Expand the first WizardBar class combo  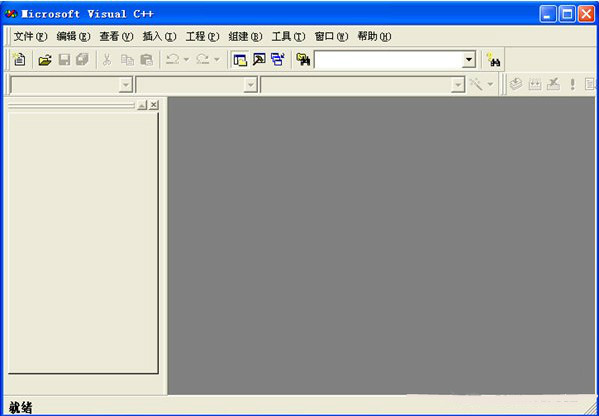point(125,85)
